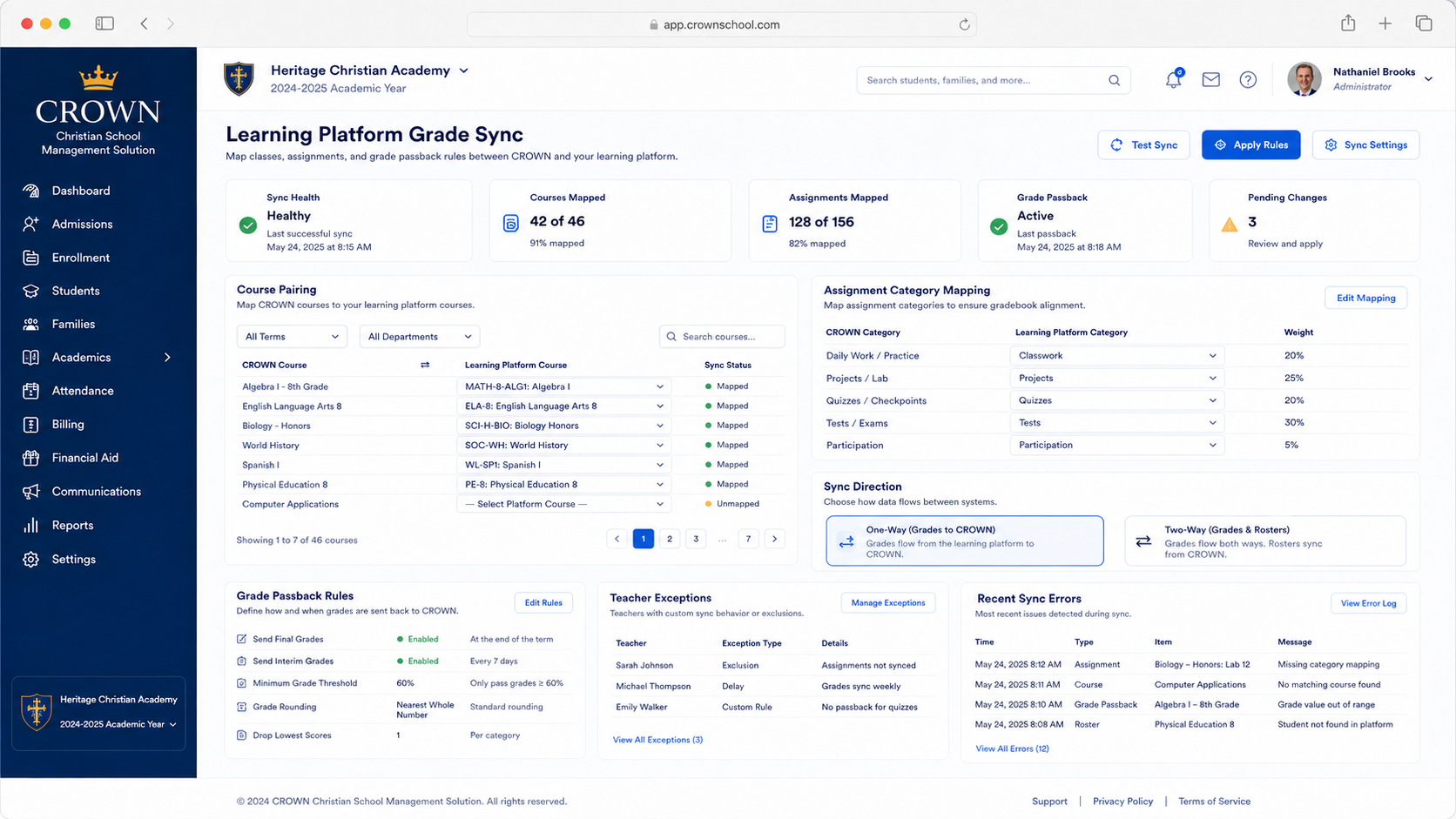Image resolution: width=1456 pixels, height=819 pixels.
Task: Click the Grade Passback green check icon
Action: 999,226
